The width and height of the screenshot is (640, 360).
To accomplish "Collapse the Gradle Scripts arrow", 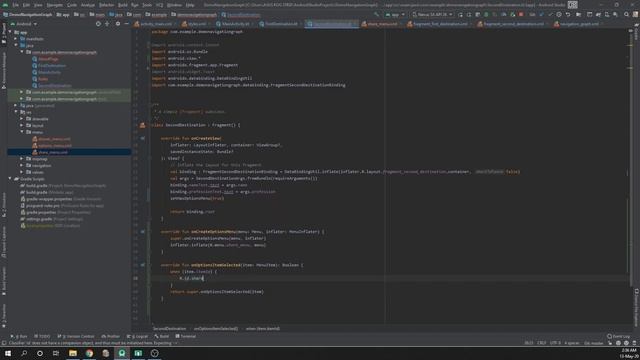I will pos(10,179).
